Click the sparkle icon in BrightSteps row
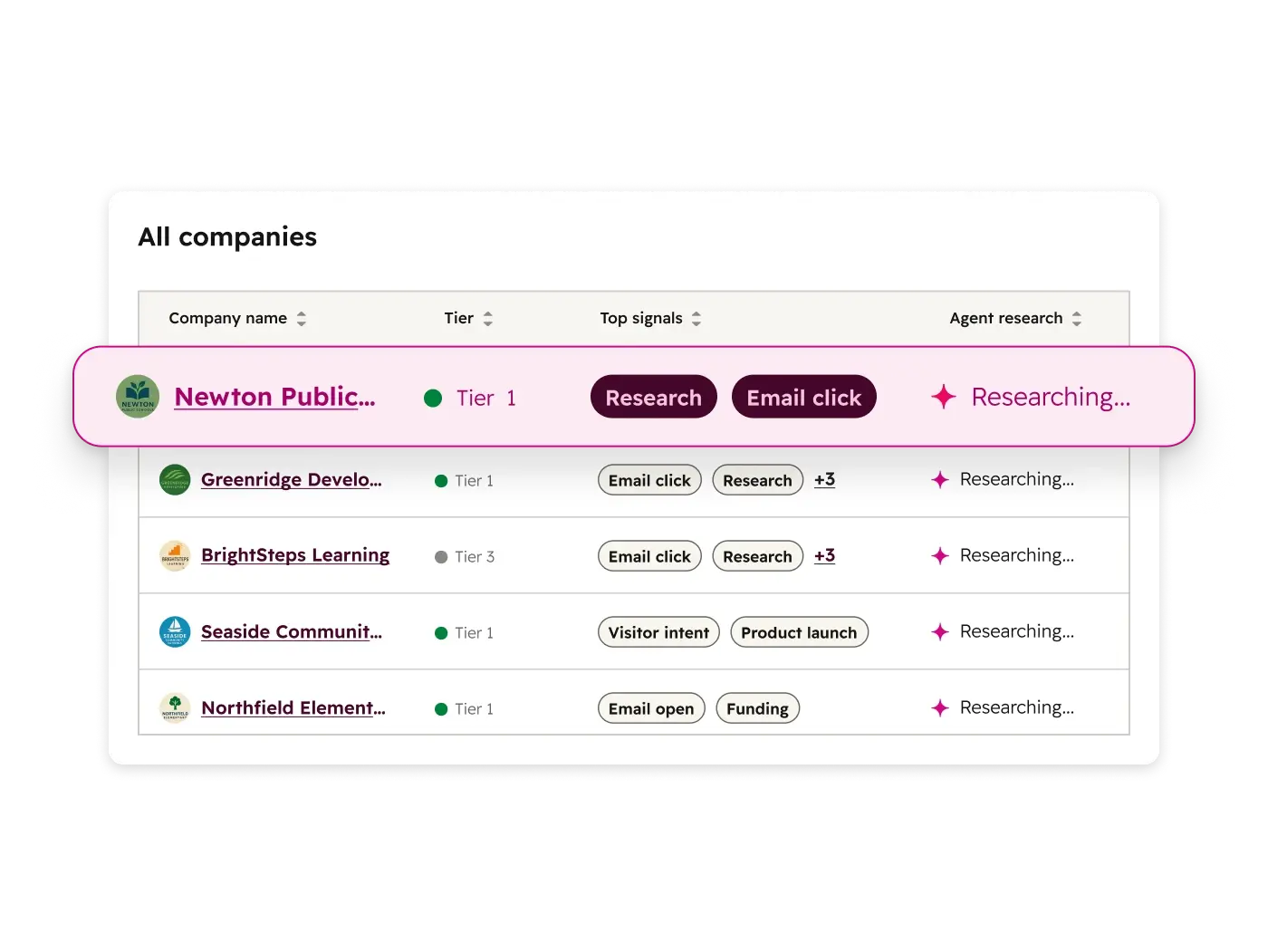The width and height of the screenshot is (1268, 952). [x=940, y=556]
